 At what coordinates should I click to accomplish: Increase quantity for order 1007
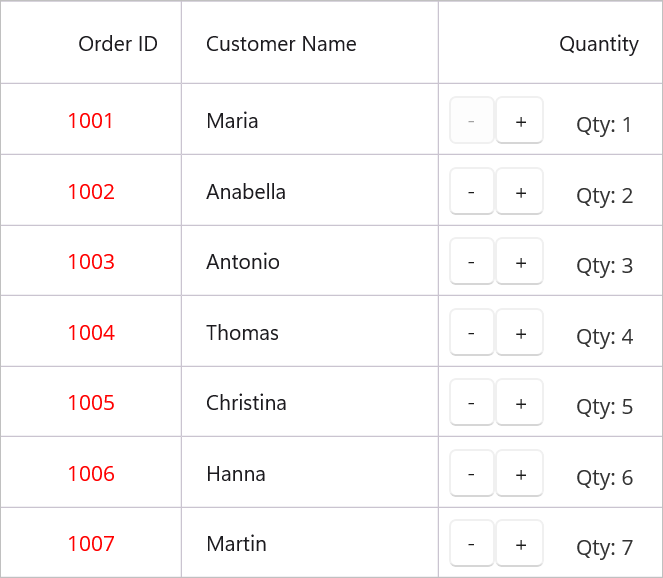pyautogui.click(x=520, y=544)
